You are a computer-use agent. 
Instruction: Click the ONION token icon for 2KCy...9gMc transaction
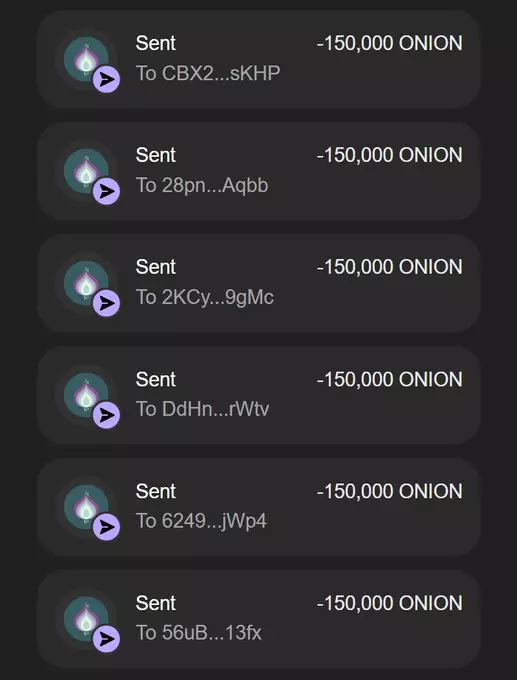coord(86,282)
